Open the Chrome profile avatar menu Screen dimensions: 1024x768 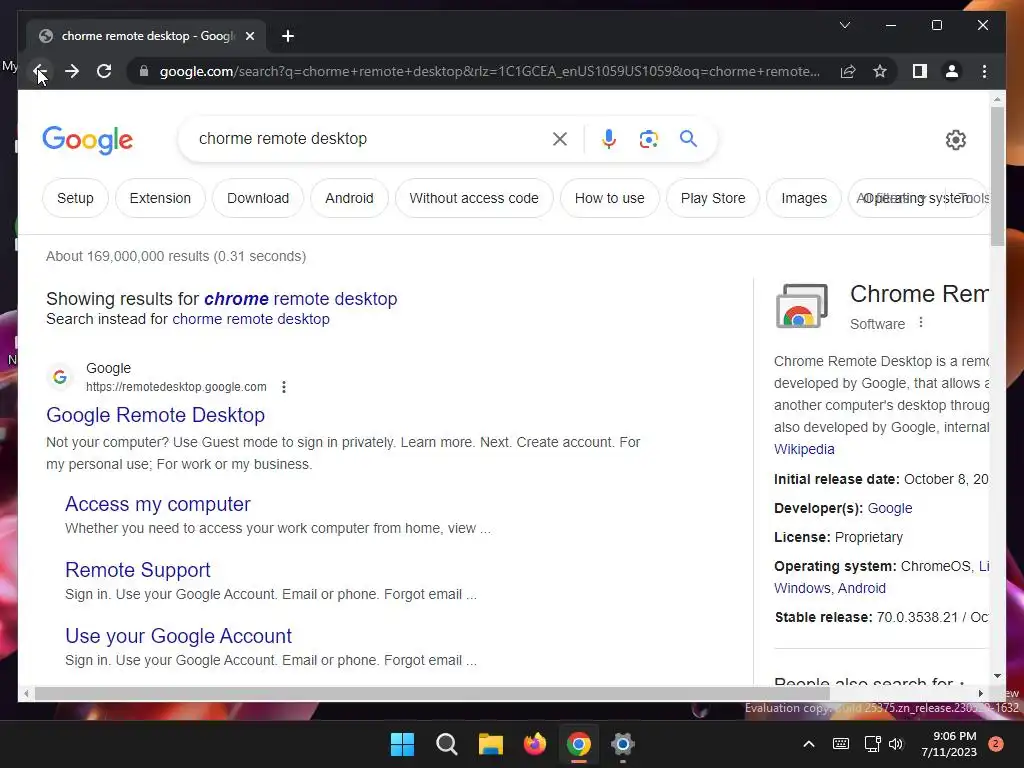click(952, 71)
